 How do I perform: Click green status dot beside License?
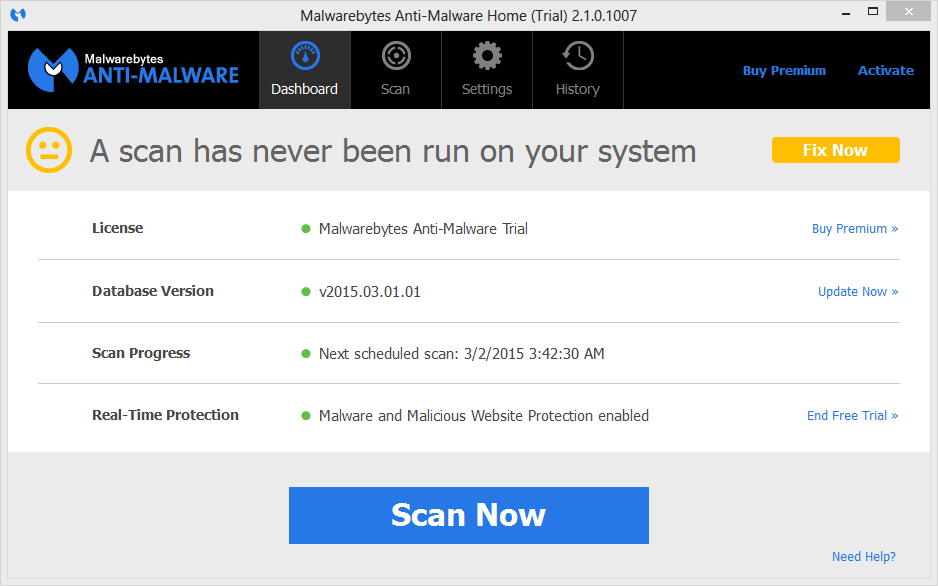[306, 229]
